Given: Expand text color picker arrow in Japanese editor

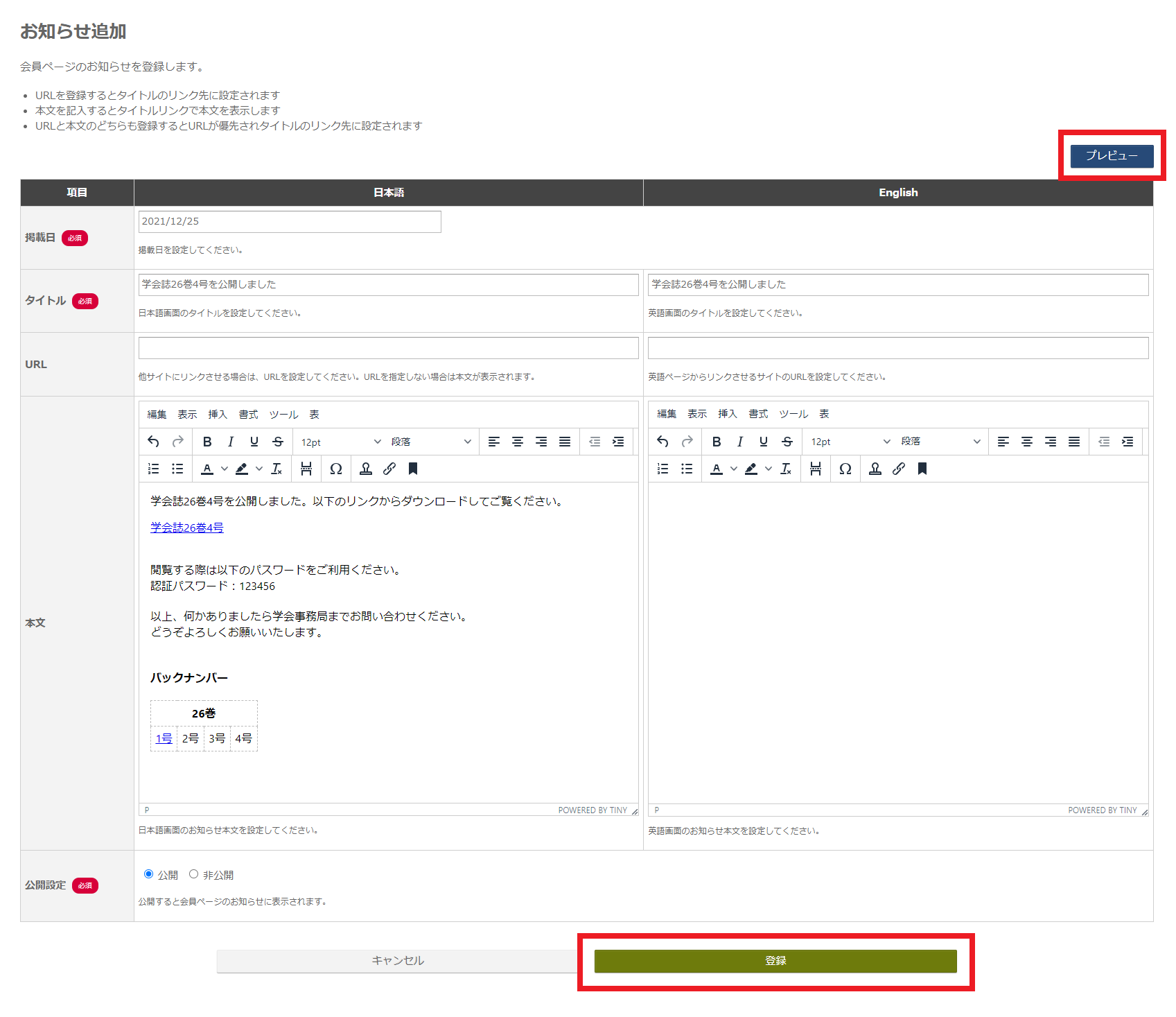Looking at the screenshot, I should pos(225,469).
